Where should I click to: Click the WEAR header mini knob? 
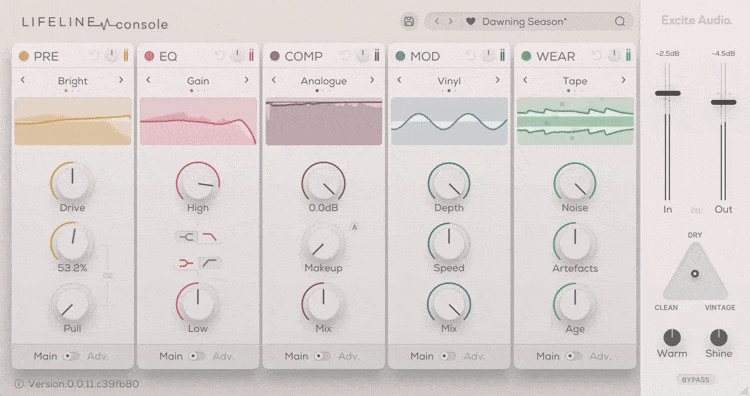614,56
